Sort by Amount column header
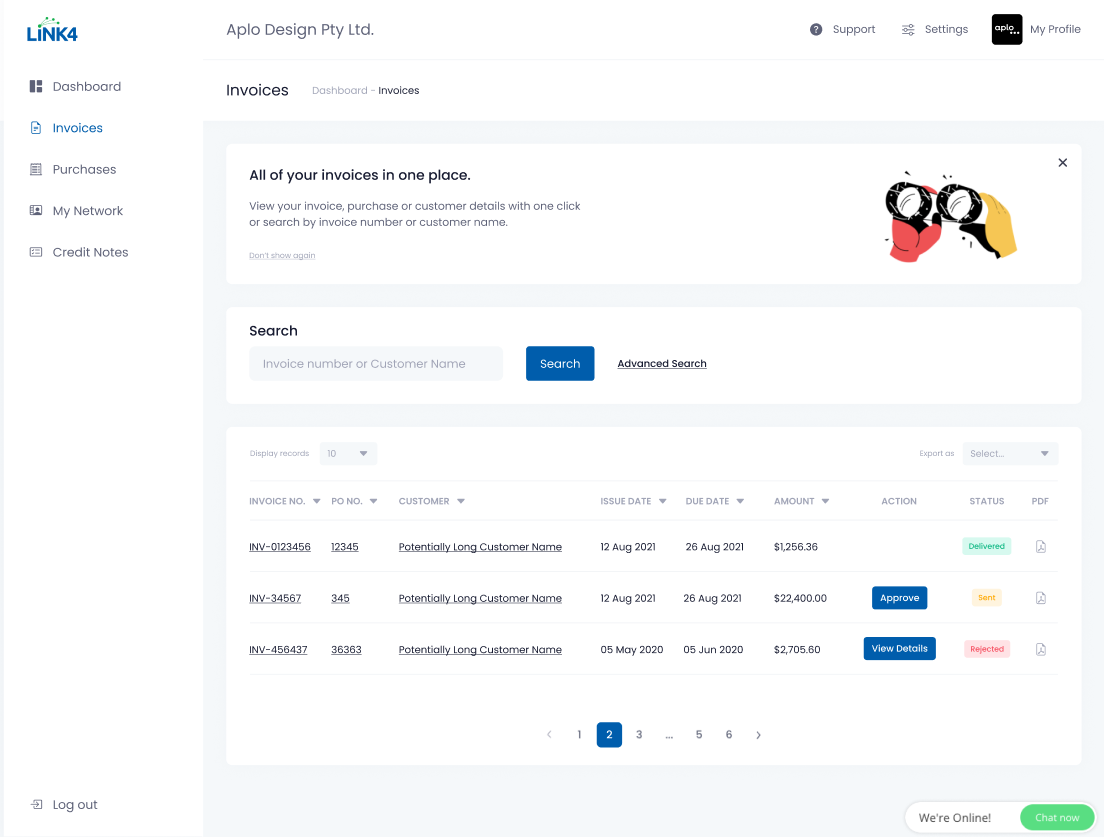This screenshot has width=1104, height=840. coord(801,501)
